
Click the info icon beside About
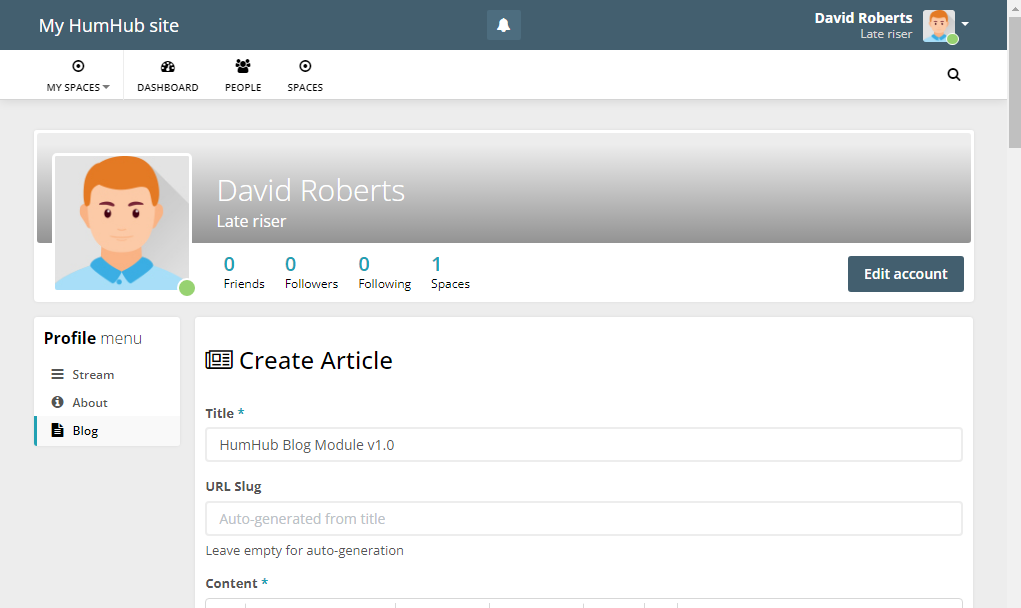point(57,402)
